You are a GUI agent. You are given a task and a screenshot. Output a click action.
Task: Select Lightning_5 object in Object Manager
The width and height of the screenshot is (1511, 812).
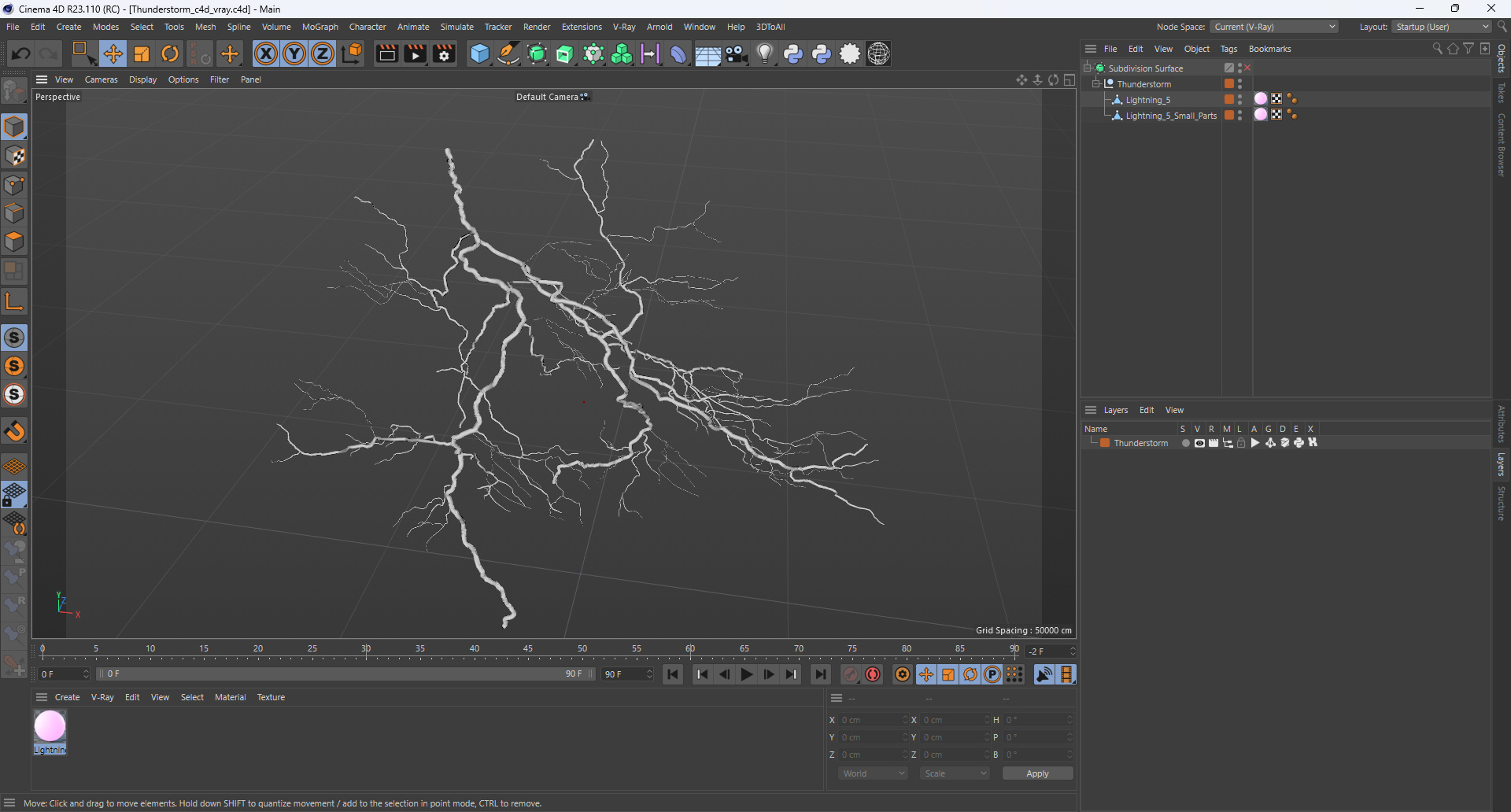coord(1147,100)
